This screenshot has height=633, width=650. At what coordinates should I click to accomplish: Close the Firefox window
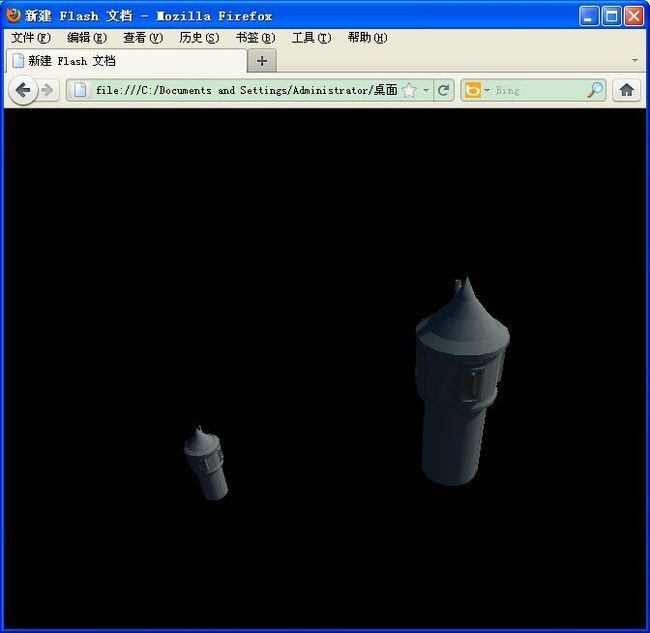coord(634,16)
